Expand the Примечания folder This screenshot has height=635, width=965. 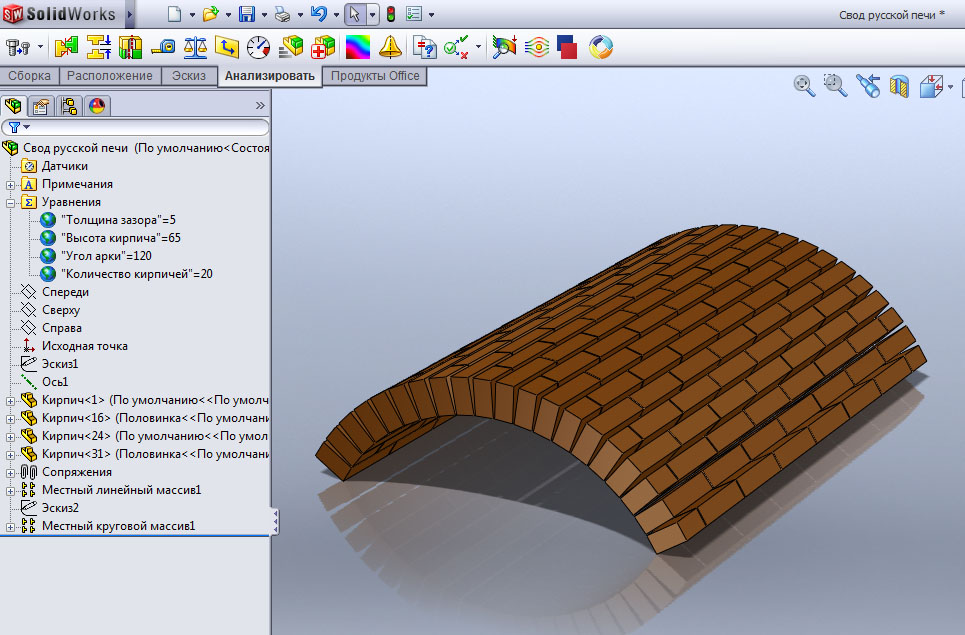click(11, 184)
